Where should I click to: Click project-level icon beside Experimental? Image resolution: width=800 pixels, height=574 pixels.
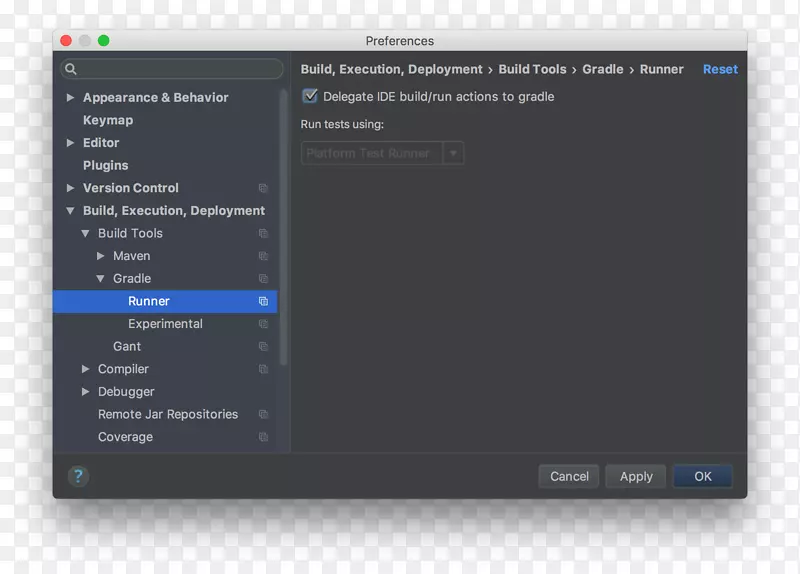point(263,323)
